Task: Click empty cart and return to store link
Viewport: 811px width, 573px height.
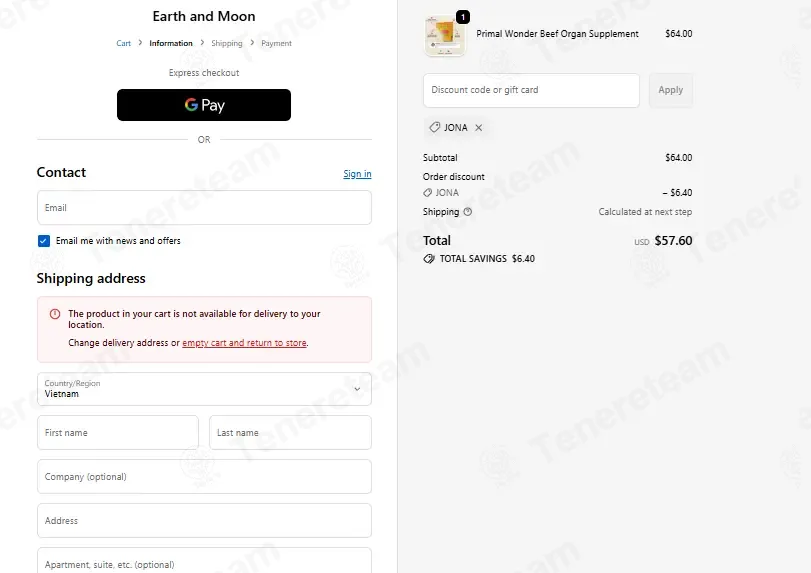Action: (x=244, y=343)
